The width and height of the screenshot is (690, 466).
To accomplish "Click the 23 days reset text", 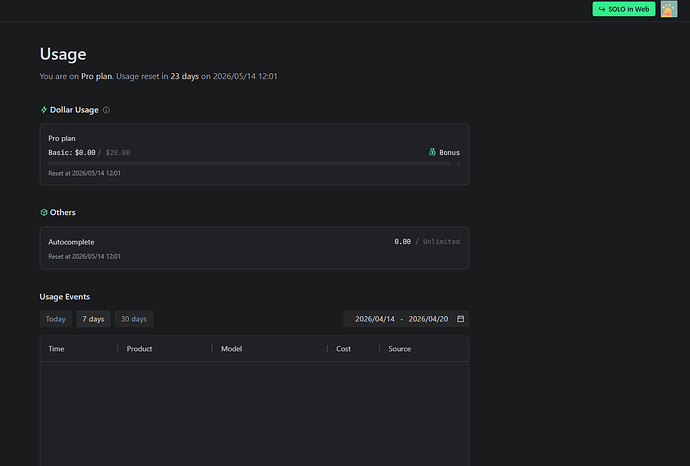I will coord(184,76).
